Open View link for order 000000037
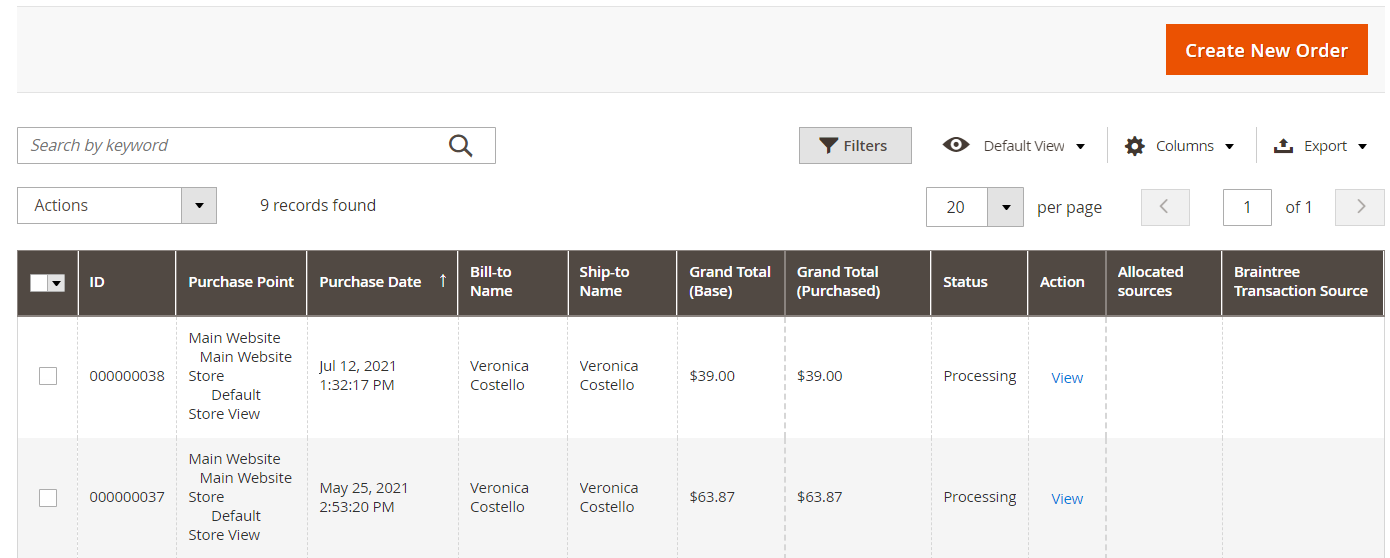 [1067, 498]
